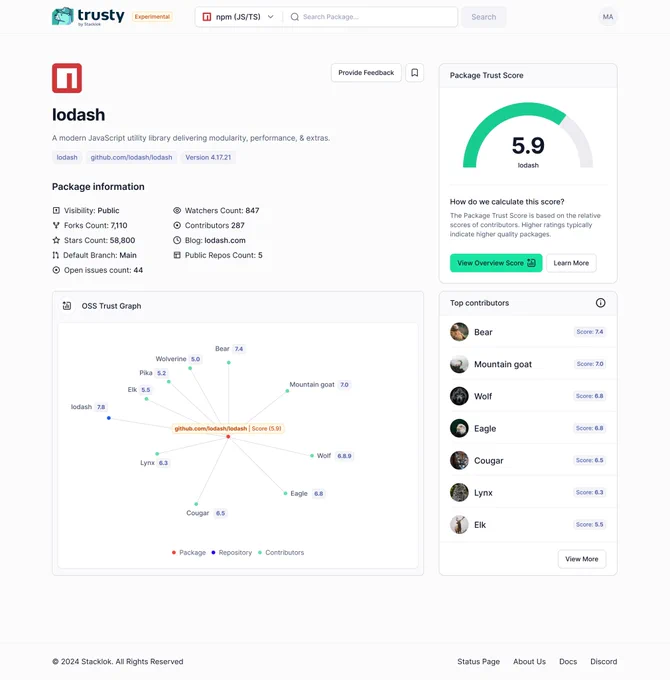Click the red npm package logo
Screen dimensions: 670x680
click(x=67, y=78)
